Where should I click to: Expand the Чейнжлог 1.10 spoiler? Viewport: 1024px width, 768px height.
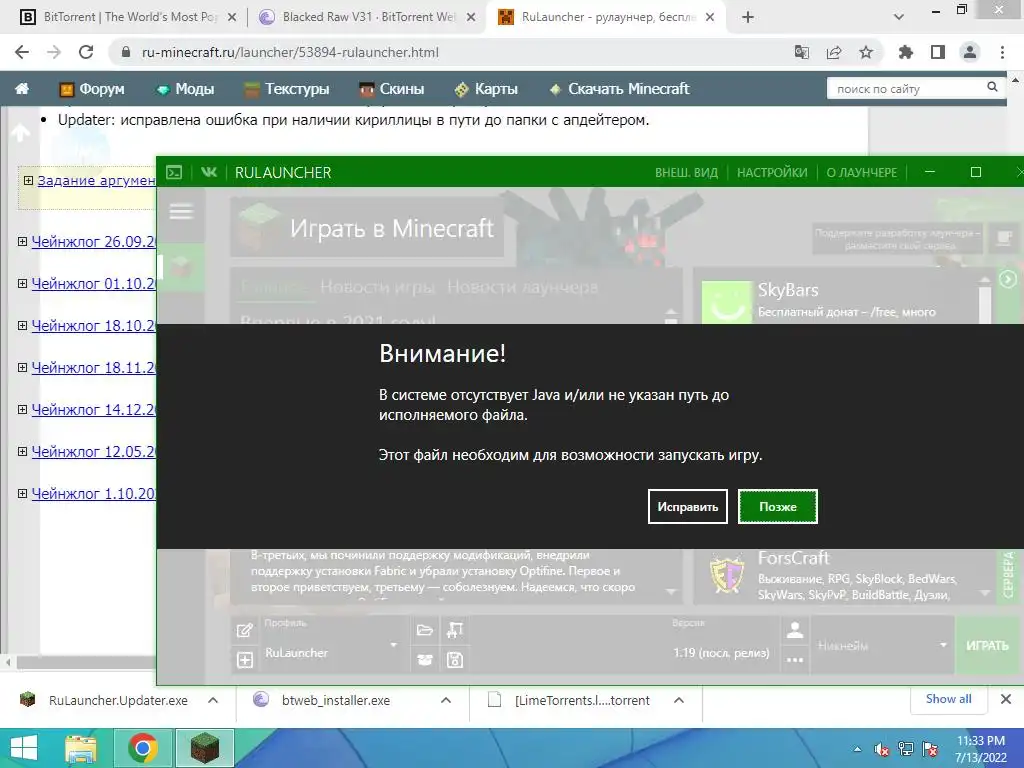22,494
